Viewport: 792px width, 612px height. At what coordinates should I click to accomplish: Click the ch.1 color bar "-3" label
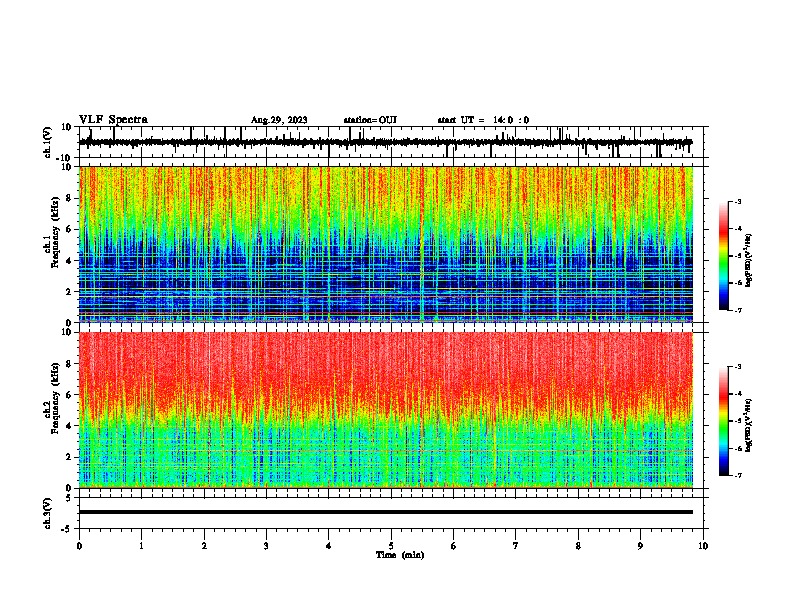[738, 202]
